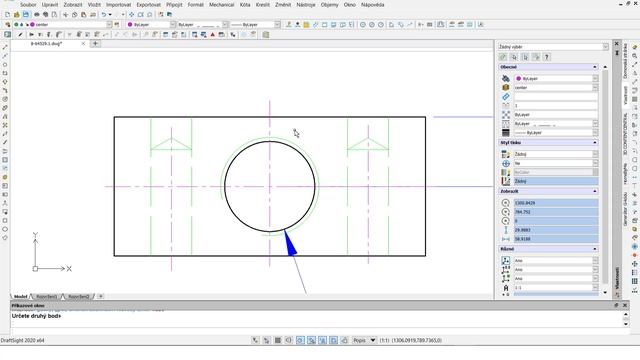This screenshot has height=360, width=640.
Task: Click the purple ByLayer color swatch in Properties
Action: click(x=519, y=78)
